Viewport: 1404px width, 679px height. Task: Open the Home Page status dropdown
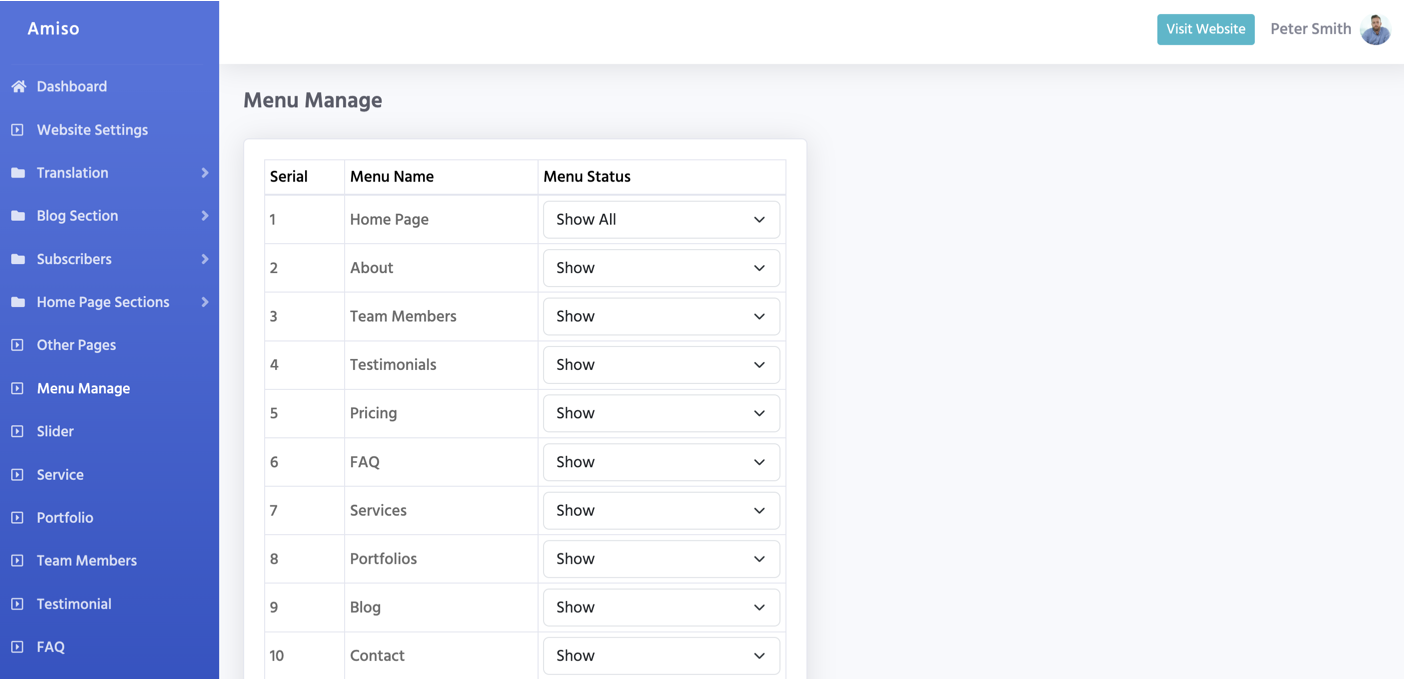[661, 220]
